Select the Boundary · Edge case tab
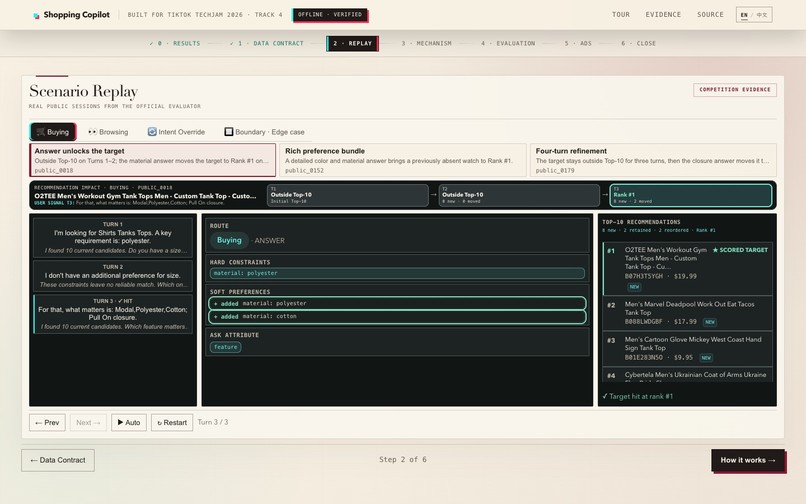This screenshot has height=504, width=806. pyautogui.click(x=265, y=132)
